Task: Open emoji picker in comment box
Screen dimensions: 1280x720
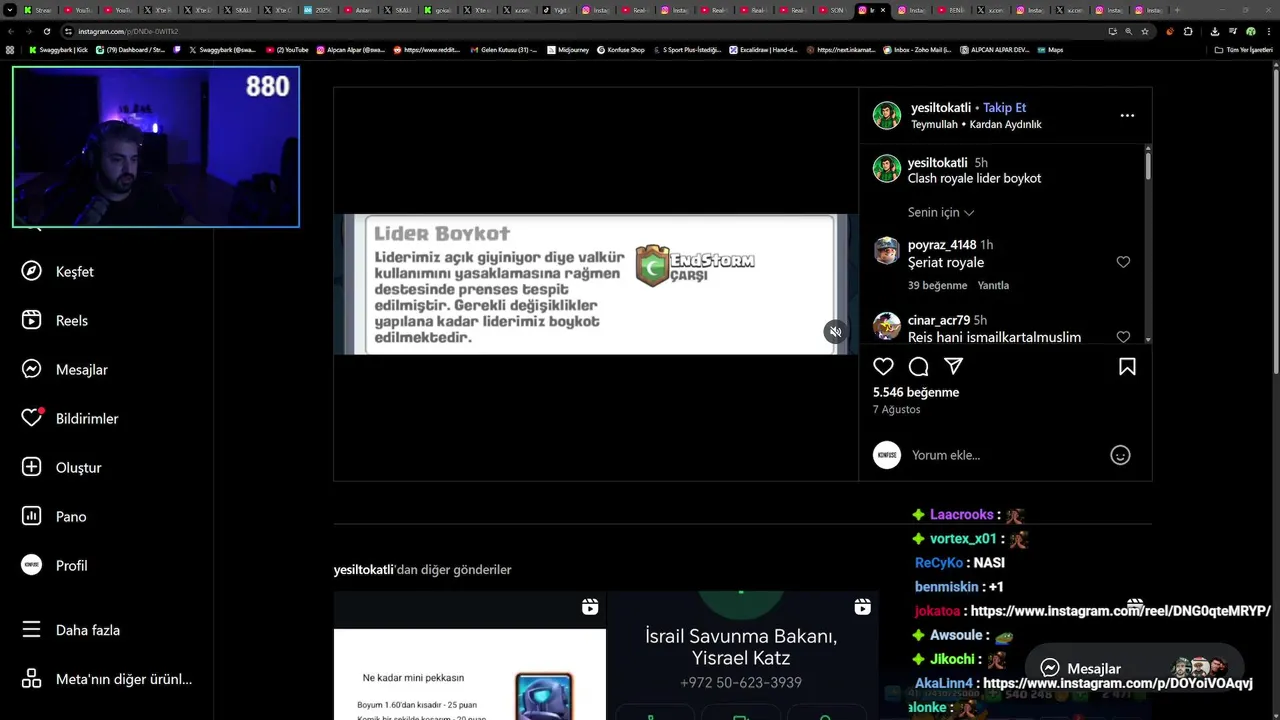Action: point(1120,455)
